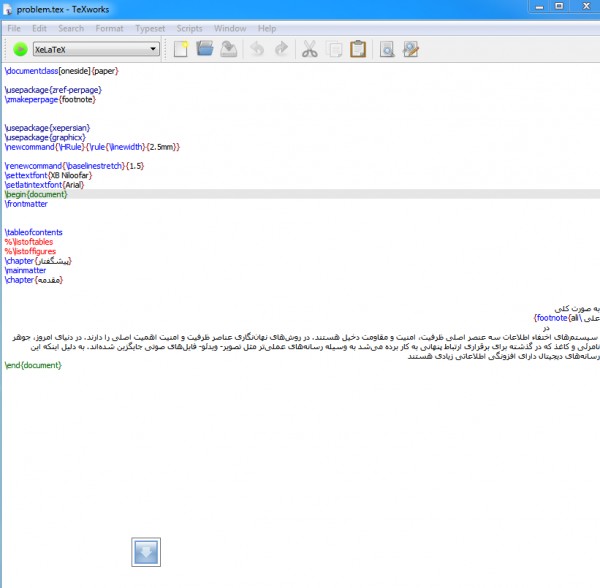Click the Paste clipboard icon
The width and height of the screenshot is (600, 588).
pyautogui.click(x=357, y=49)
